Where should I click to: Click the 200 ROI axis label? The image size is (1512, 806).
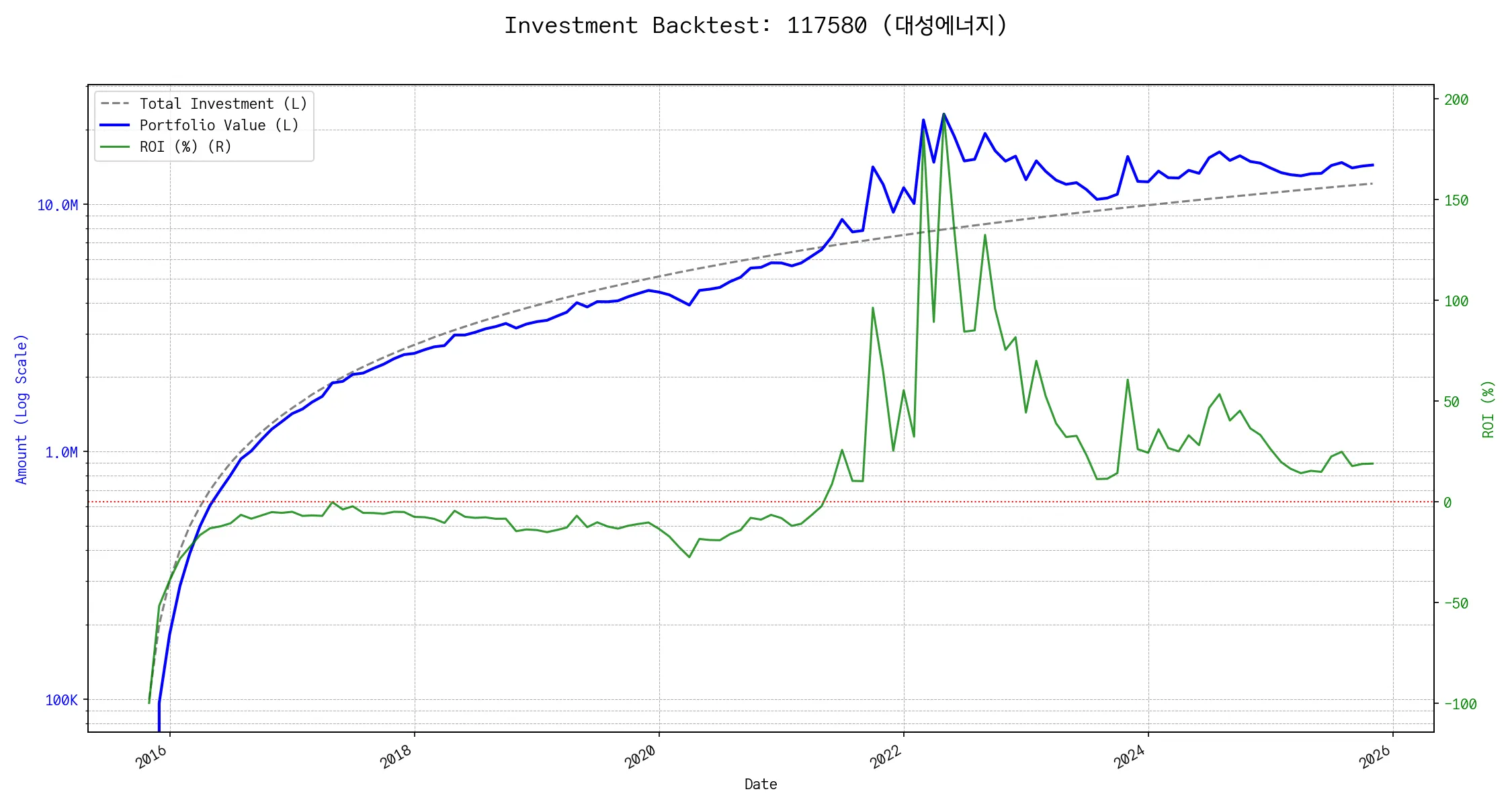1456,100
